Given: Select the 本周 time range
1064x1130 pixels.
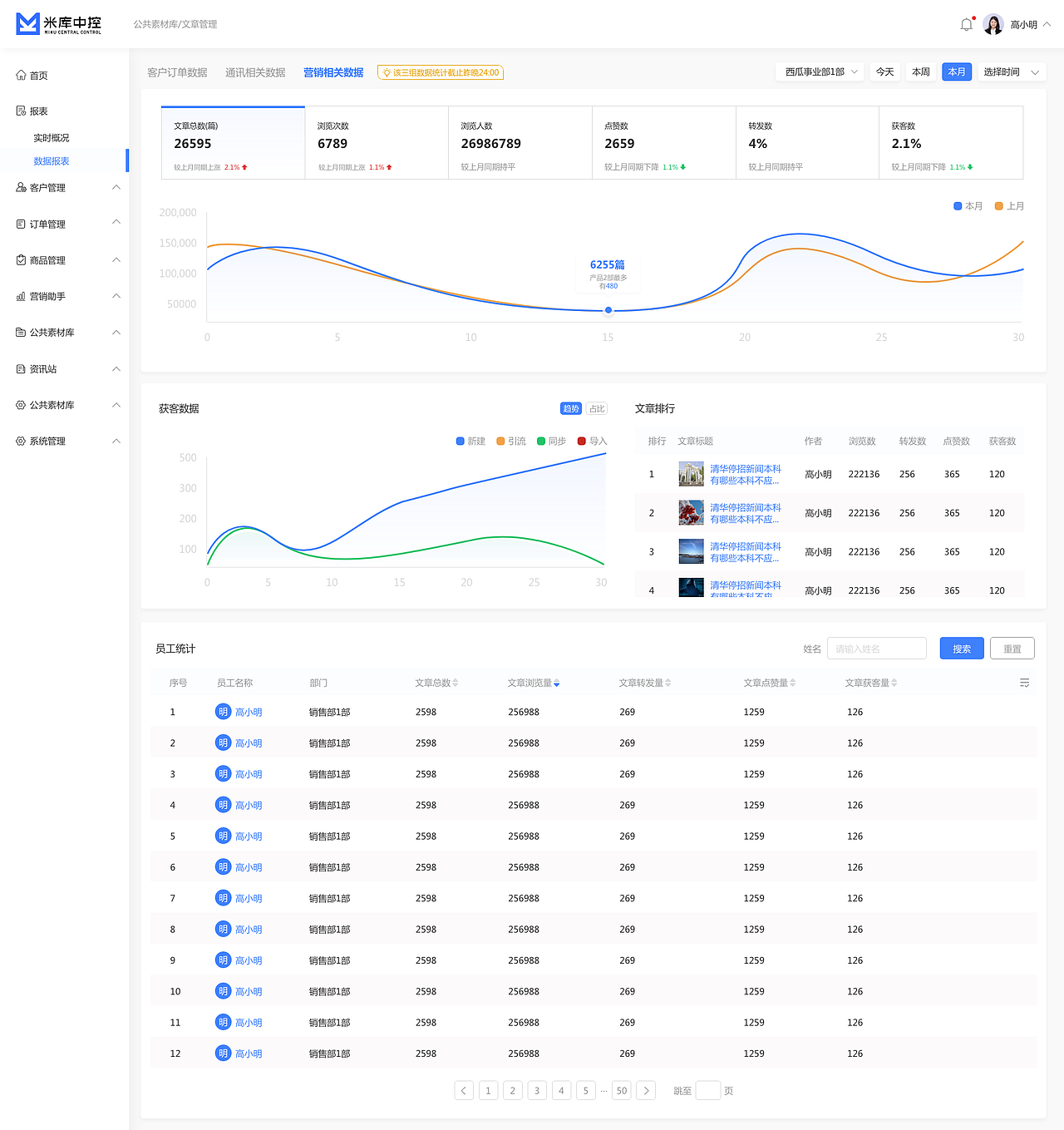Looking at the screenshot, I should (x=921, y=72).
